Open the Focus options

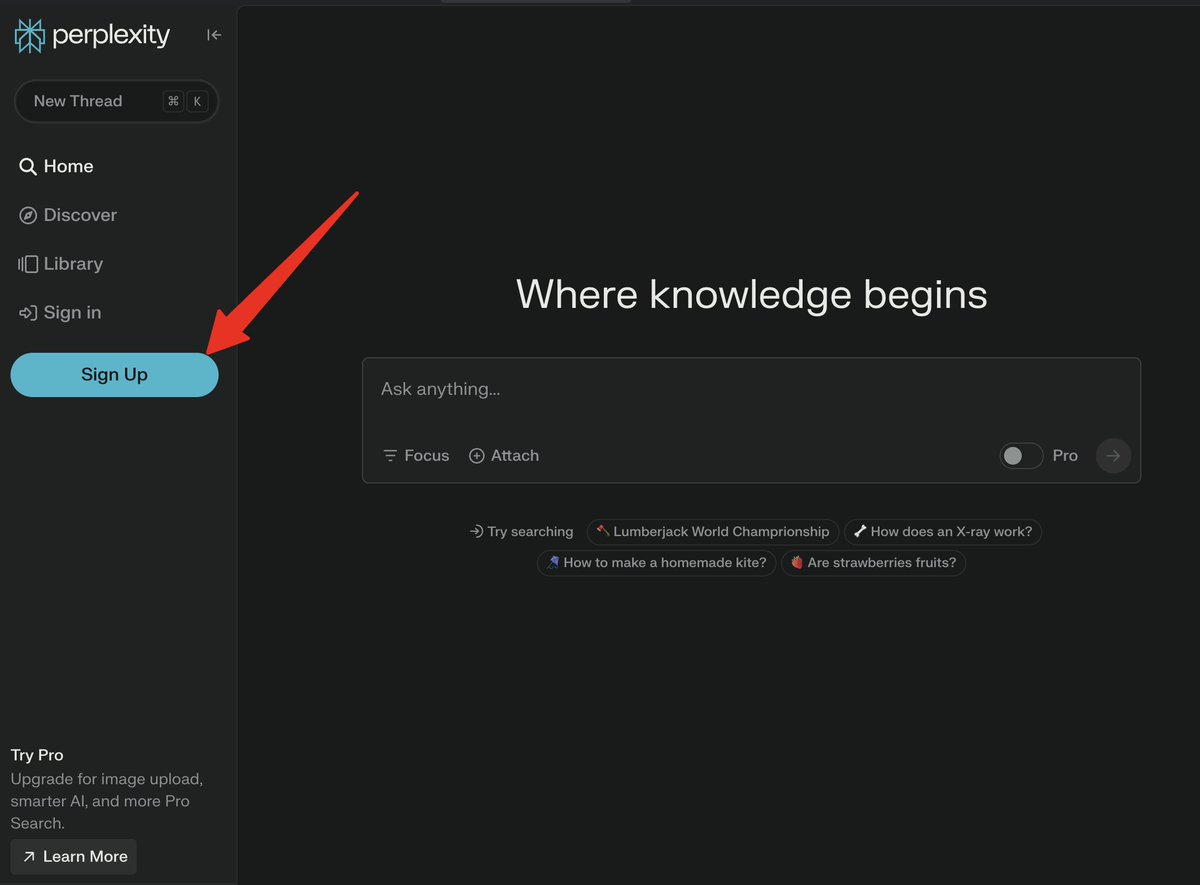[416, 456]
